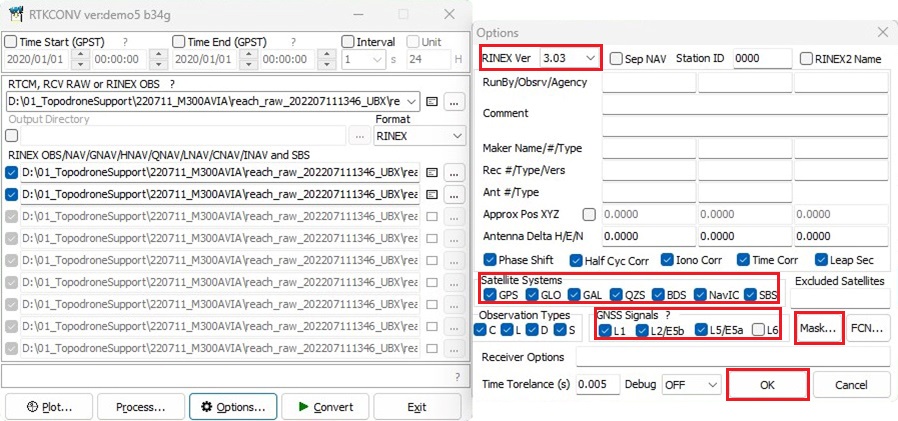View the input file with the document icon
This screenshot has height=421, width=898.
click(x=432, y=101)
